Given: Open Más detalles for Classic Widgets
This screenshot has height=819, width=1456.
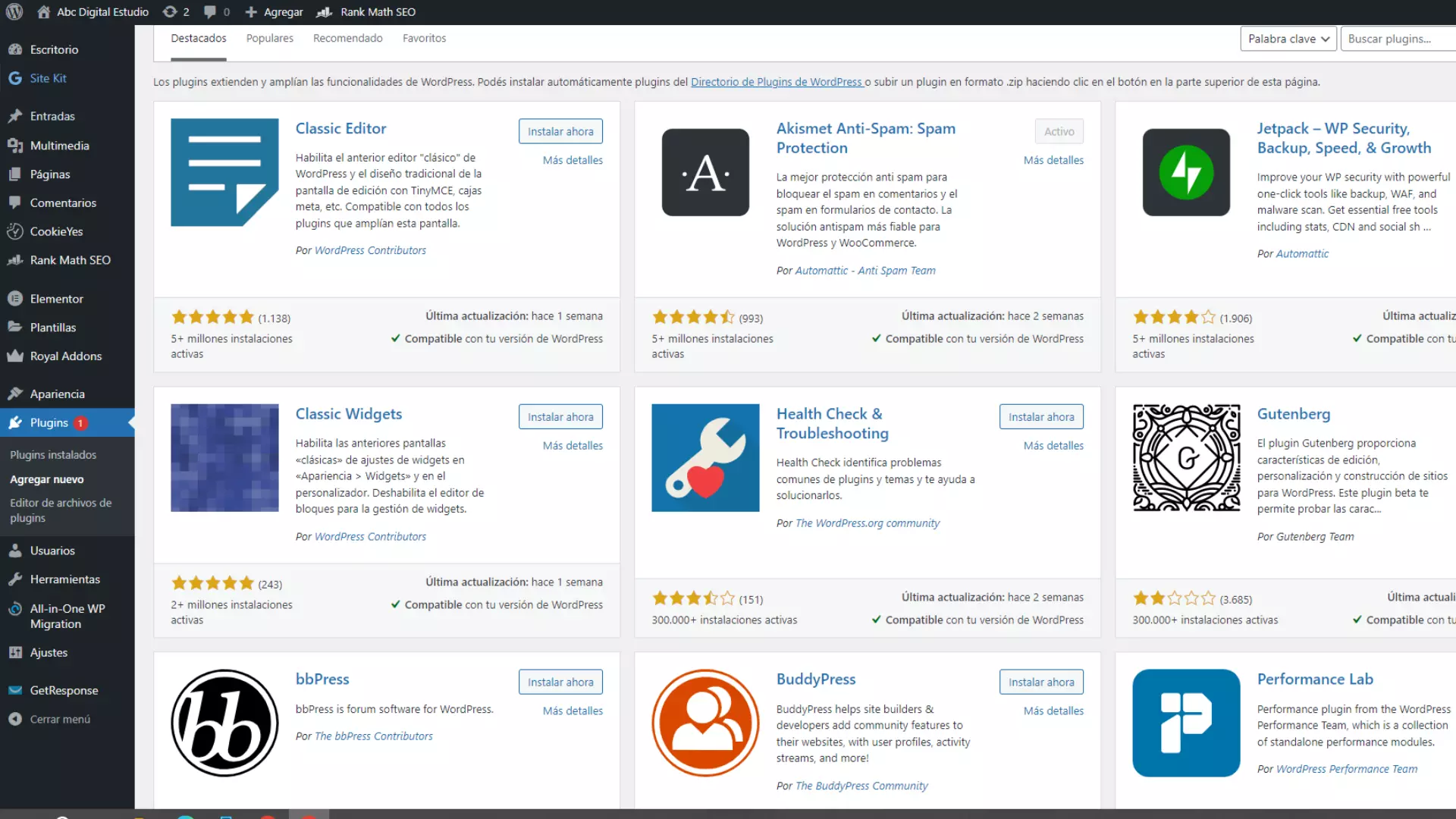Looking at the screenshot, I should (x=573, y=446).
